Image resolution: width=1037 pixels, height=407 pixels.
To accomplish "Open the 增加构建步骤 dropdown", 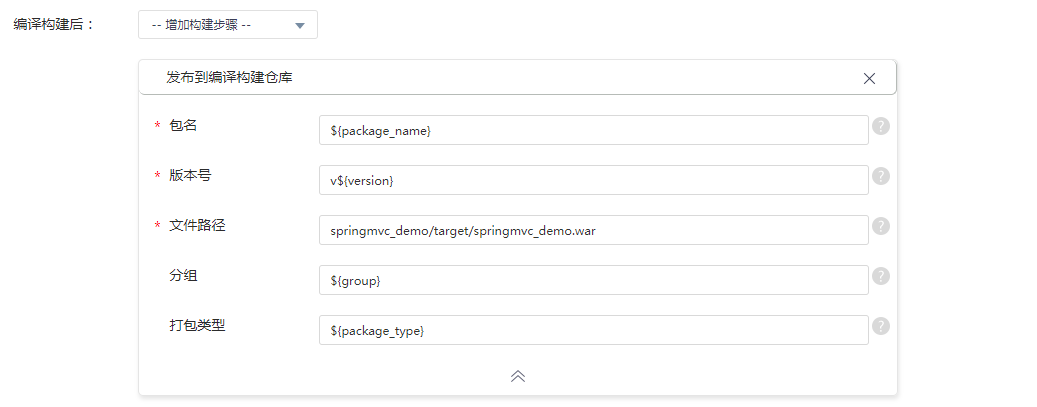I will 228,25.
